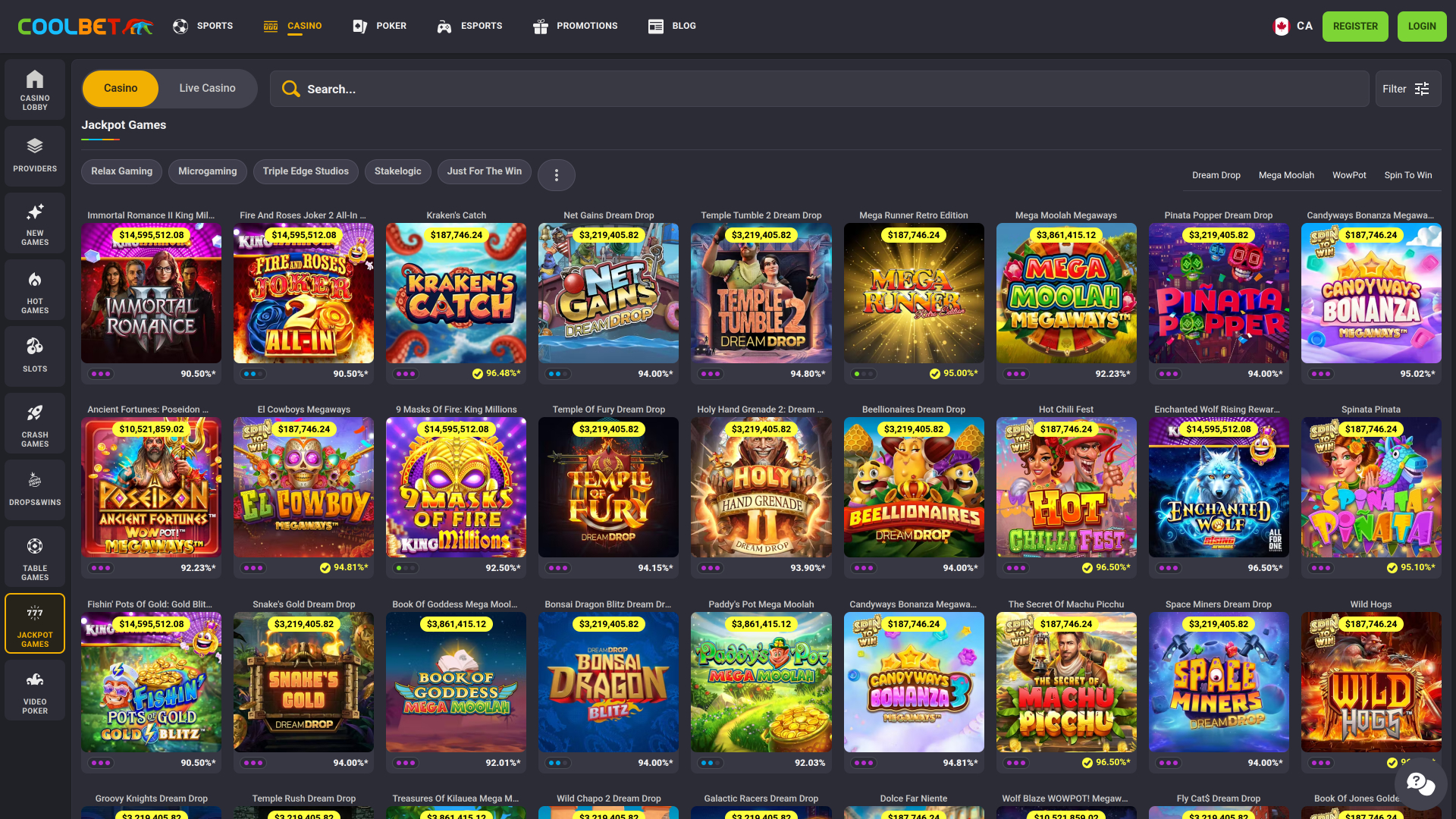The image size is (1456, 819).
Task: Switch to the Live Casino tab
Action: click(x=207, y=88)
